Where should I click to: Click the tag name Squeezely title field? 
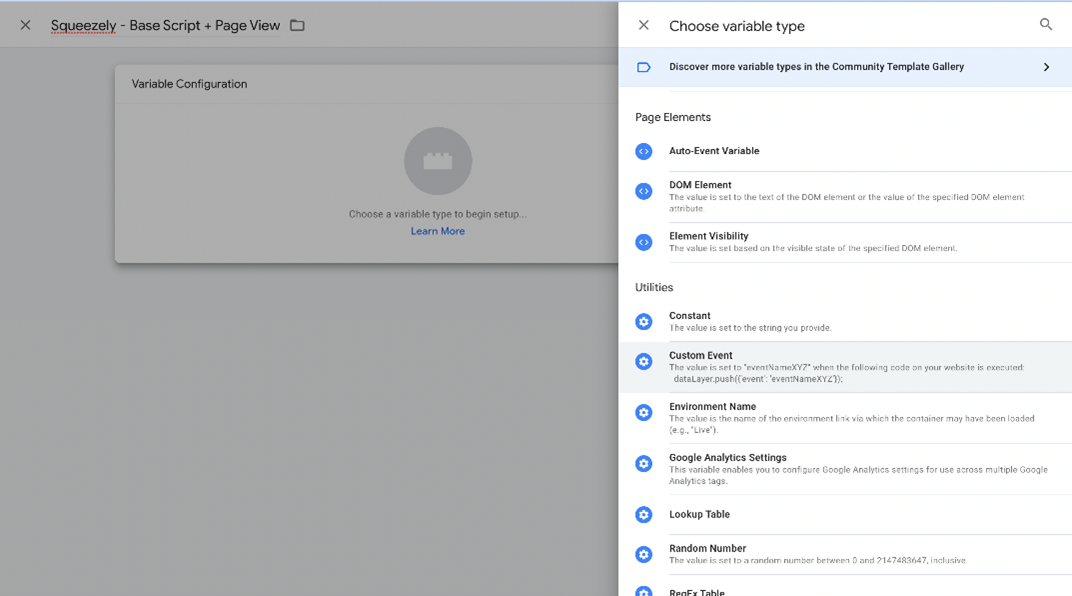pyautogui.click(x=165, y=25)
